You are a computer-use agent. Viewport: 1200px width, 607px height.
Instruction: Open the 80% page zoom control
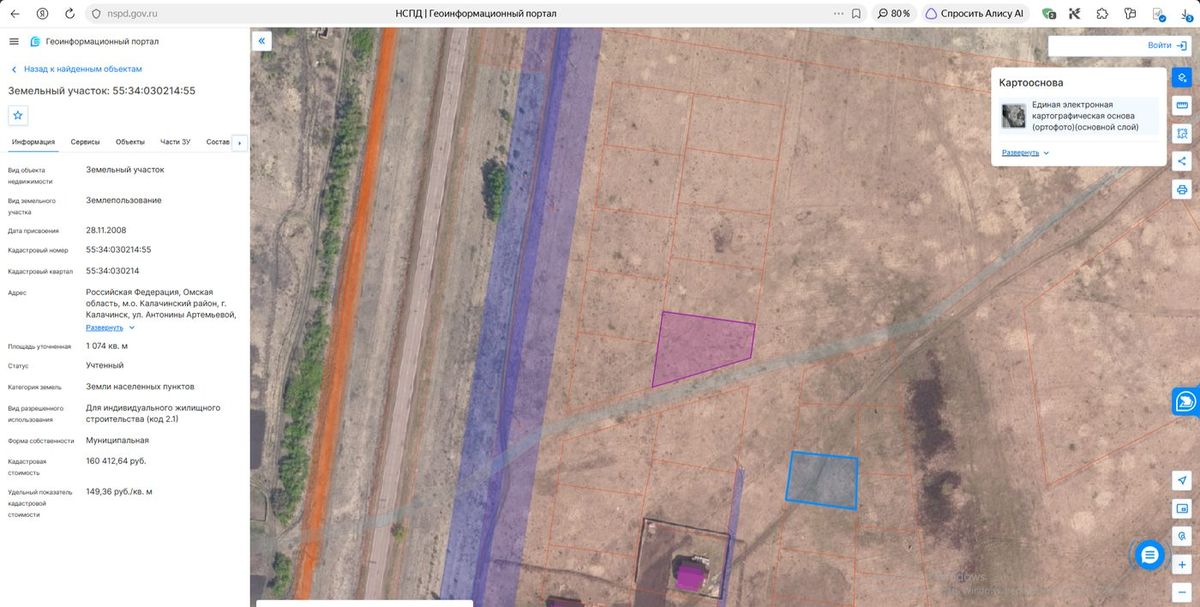pyautogui.click(x=893, y=14)
